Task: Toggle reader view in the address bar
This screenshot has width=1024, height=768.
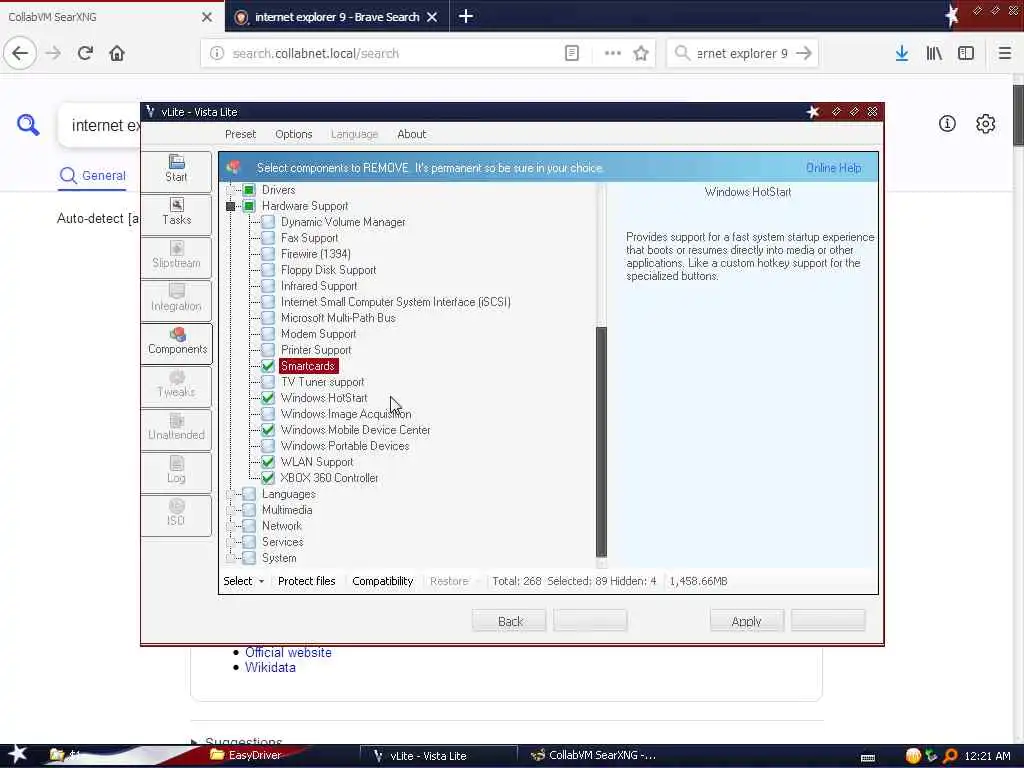Action: [571, 54]
